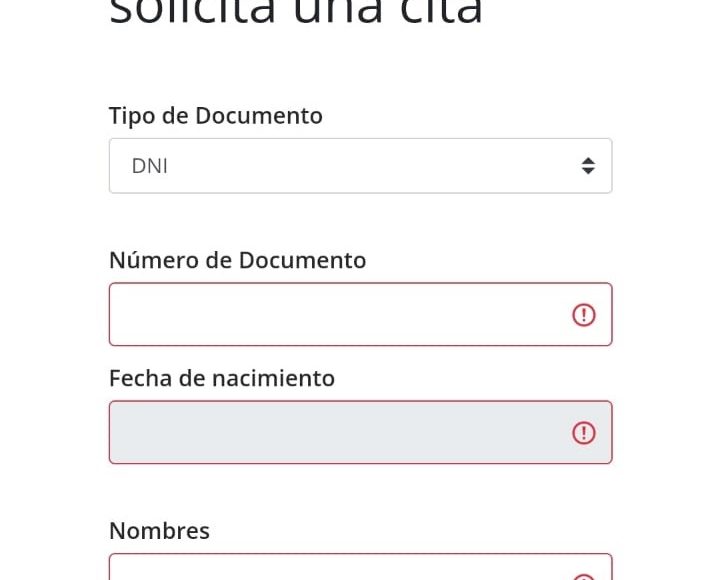Click the red border of the document number box
Viewport: 715px width, 580px height.
[361, 283]
